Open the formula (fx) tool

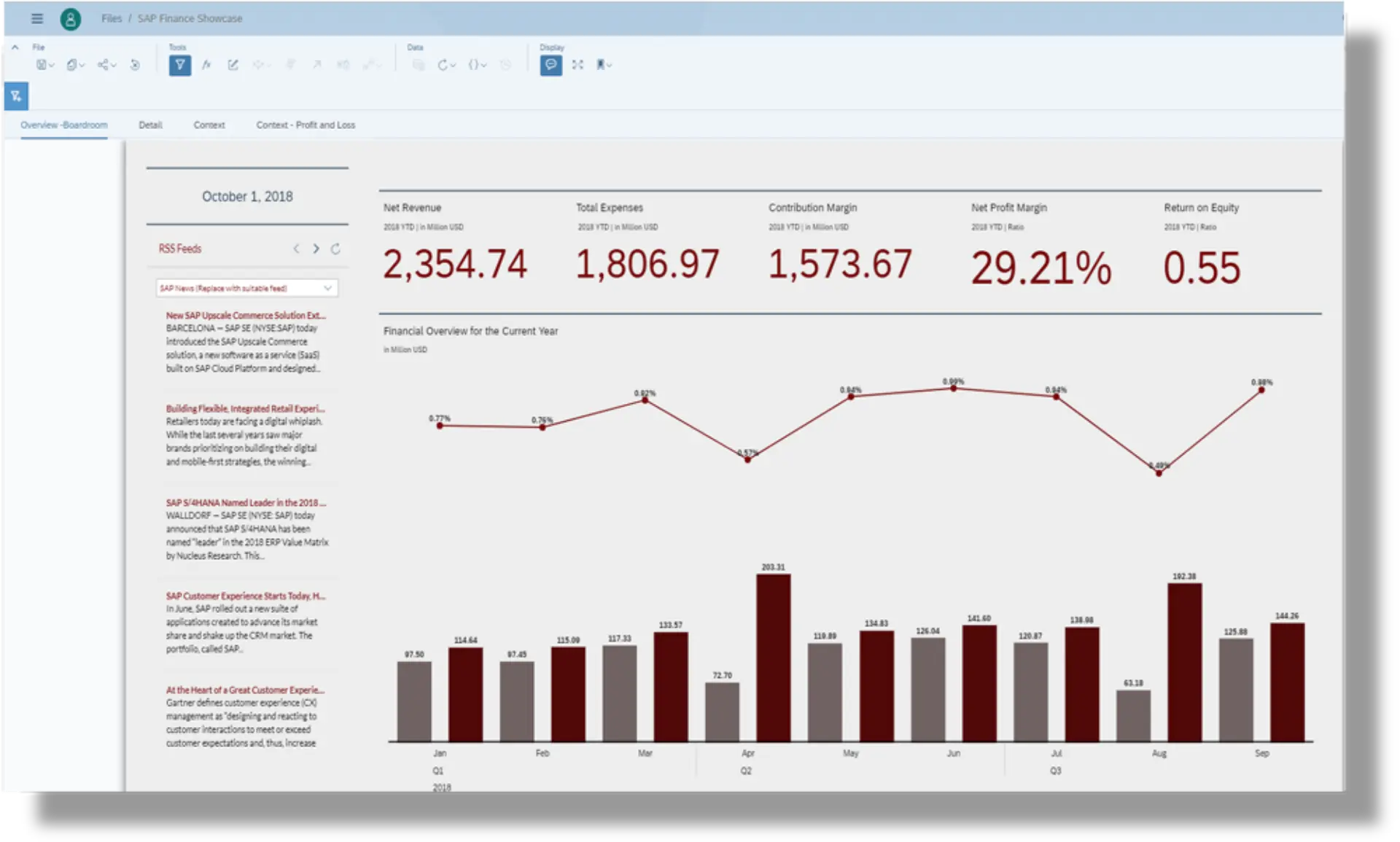206,65
